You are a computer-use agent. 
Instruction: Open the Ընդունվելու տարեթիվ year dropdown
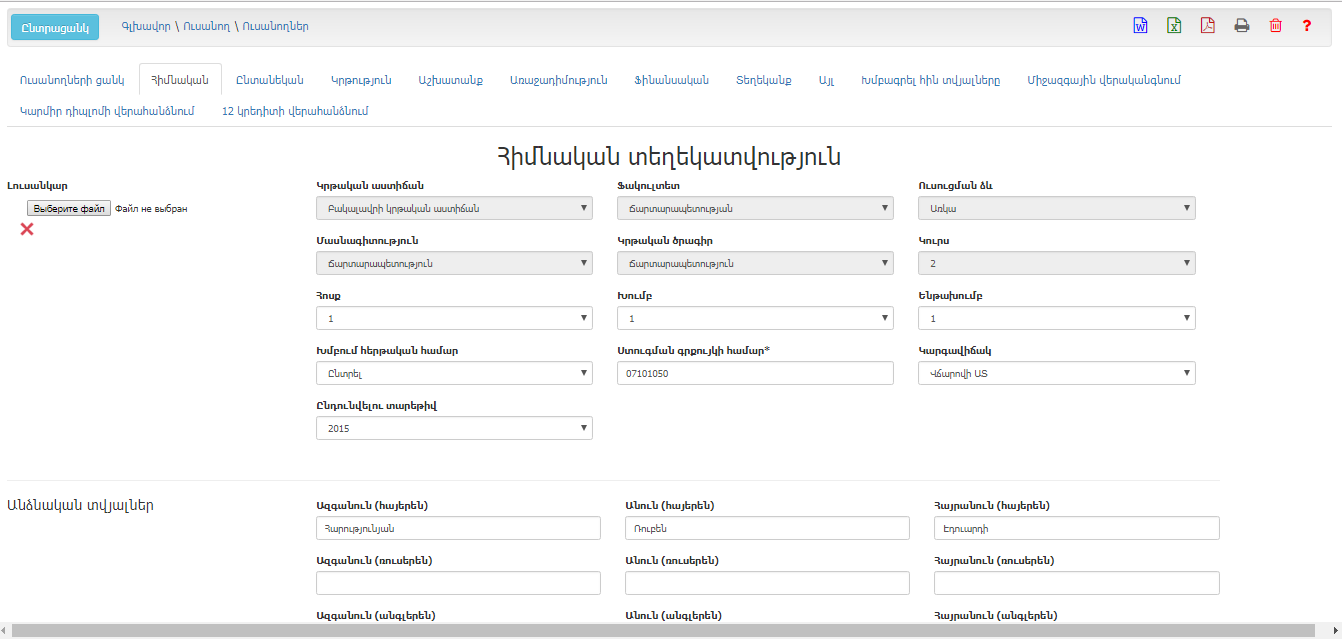(x=454, y=428)
